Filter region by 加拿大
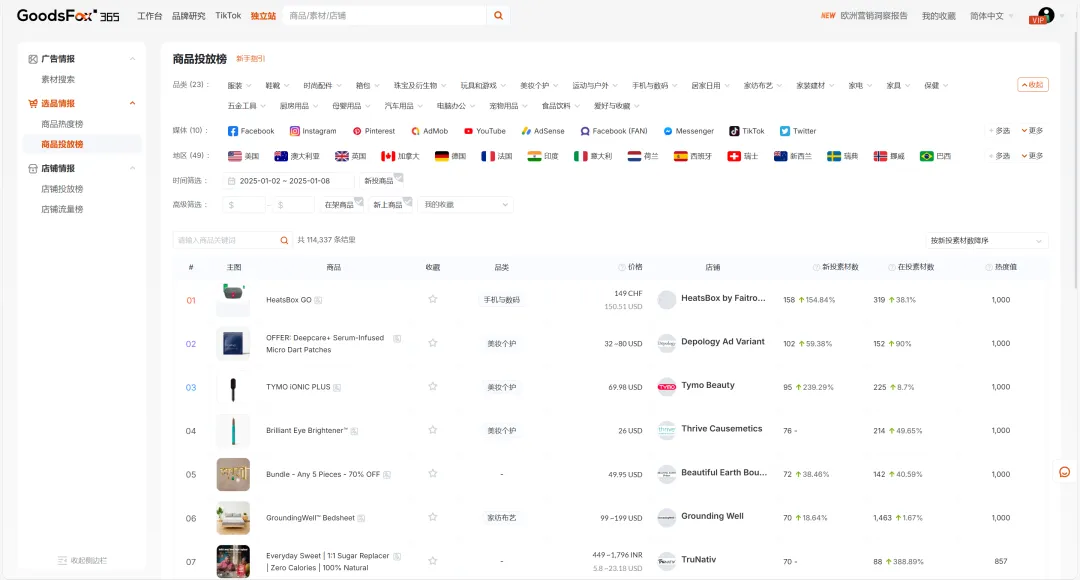Image resolution: width=1080 pixels, height=580 pixels. pos(400,156)
